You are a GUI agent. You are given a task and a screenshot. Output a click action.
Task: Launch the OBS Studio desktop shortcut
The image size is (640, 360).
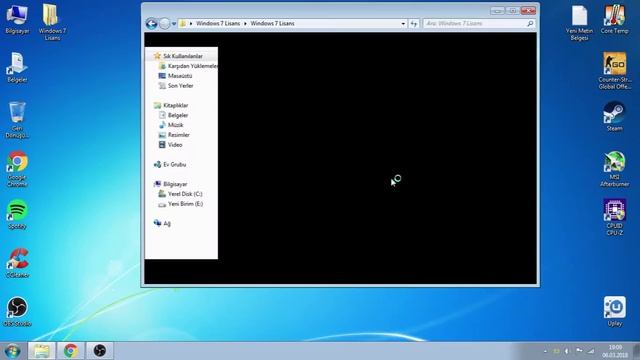pos(17,312)
